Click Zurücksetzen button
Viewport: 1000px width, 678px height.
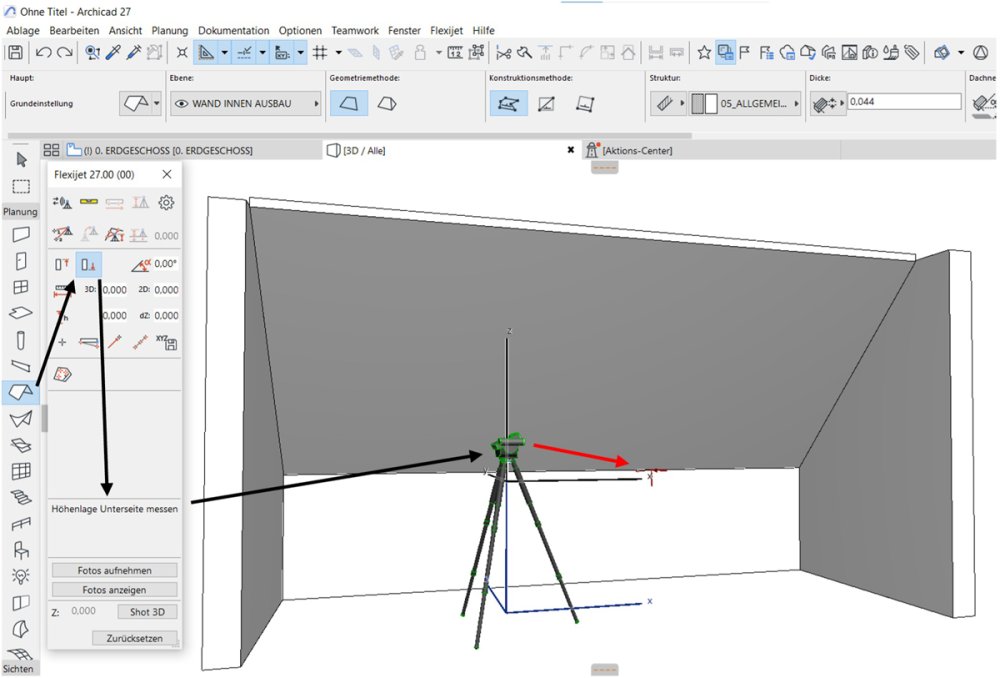click(x=135, y=638)
